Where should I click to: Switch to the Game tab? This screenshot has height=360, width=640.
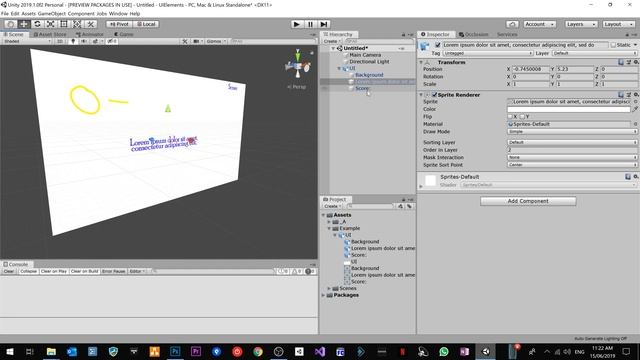coord(124,34)
